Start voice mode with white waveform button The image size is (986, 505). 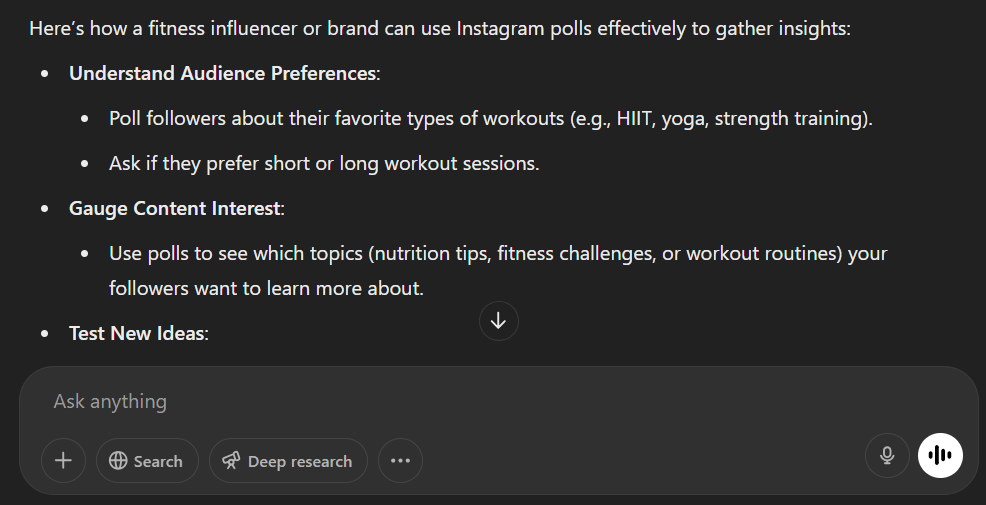[940, 455]
